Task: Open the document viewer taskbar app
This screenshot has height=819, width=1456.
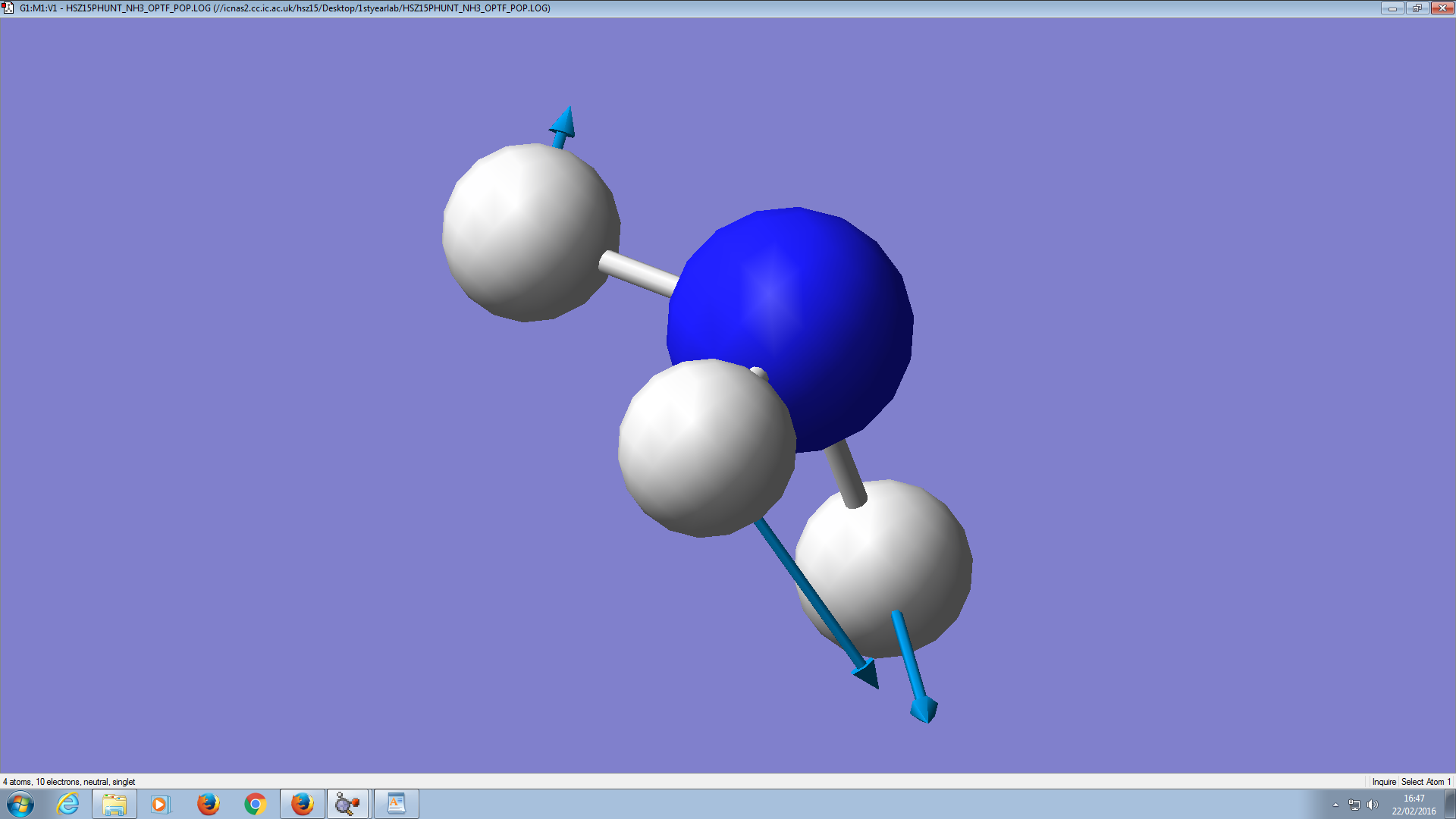Action: click(x=396, y=804)
